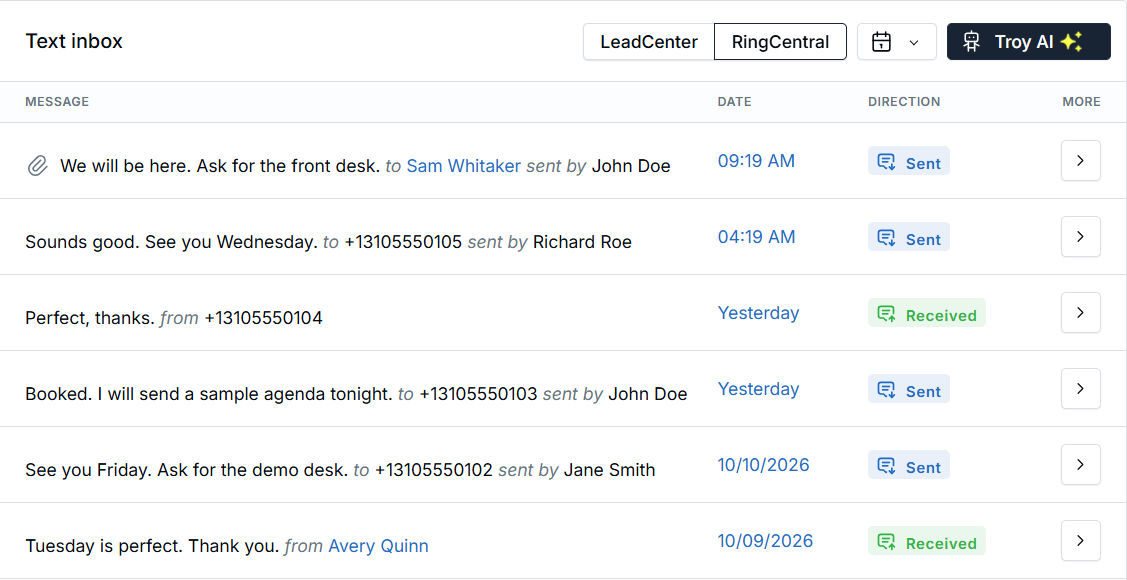
Task: Click message 'Perfect, thanks.'
Action: (x=91, y=318)
